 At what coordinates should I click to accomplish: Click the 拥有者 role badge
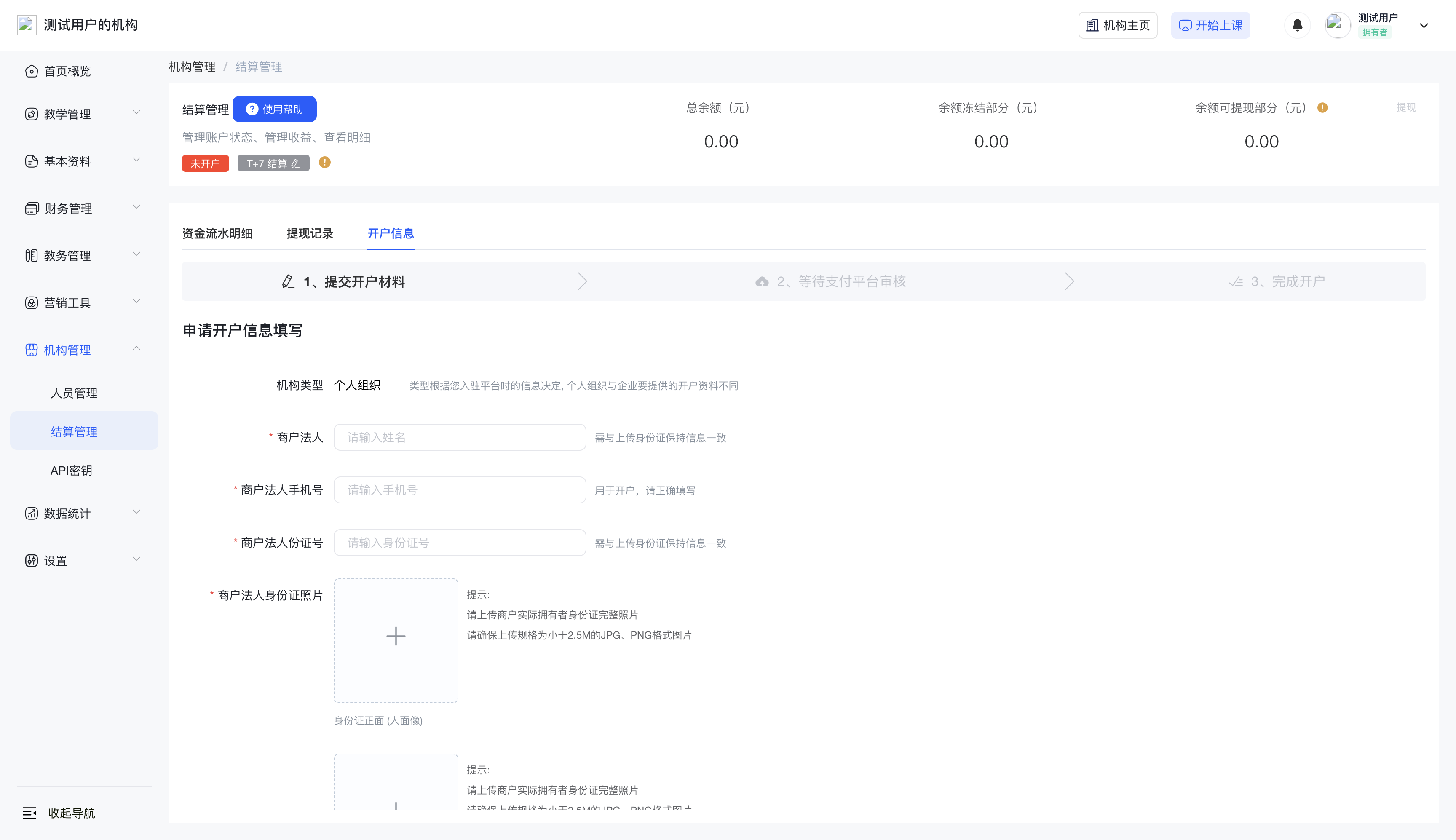[x=1375, y=33]
